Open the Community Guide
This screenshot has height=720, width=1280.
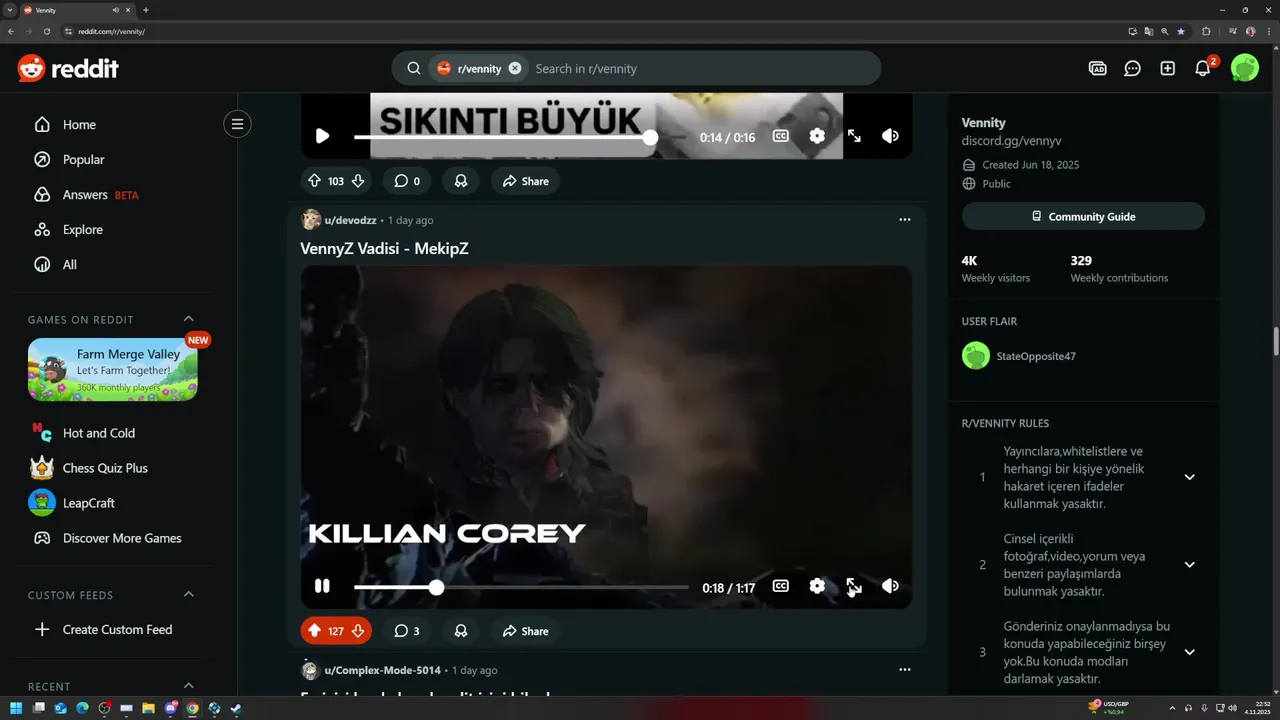click(x=1083, y=216)
